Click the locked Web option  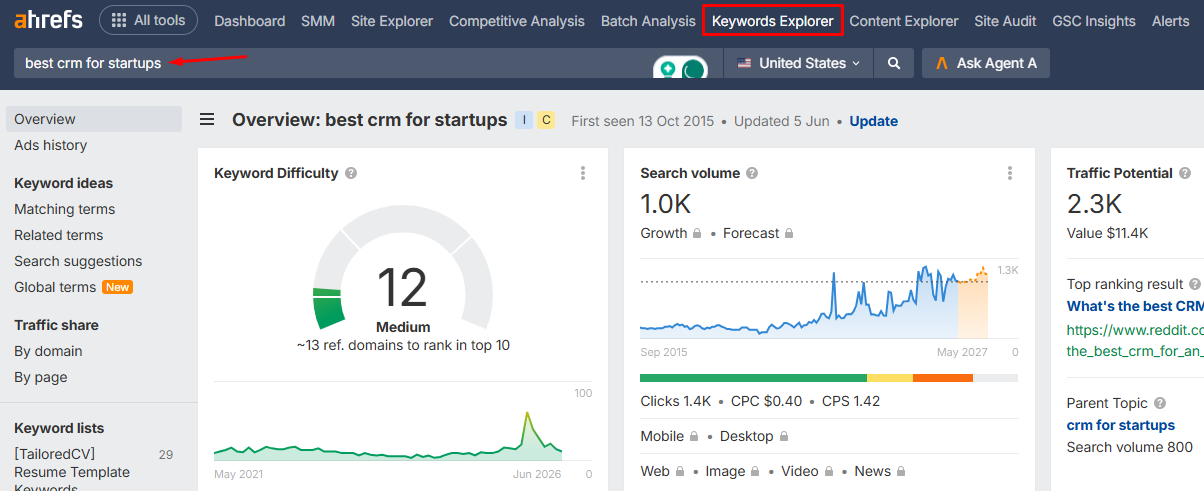coord(662,471)
